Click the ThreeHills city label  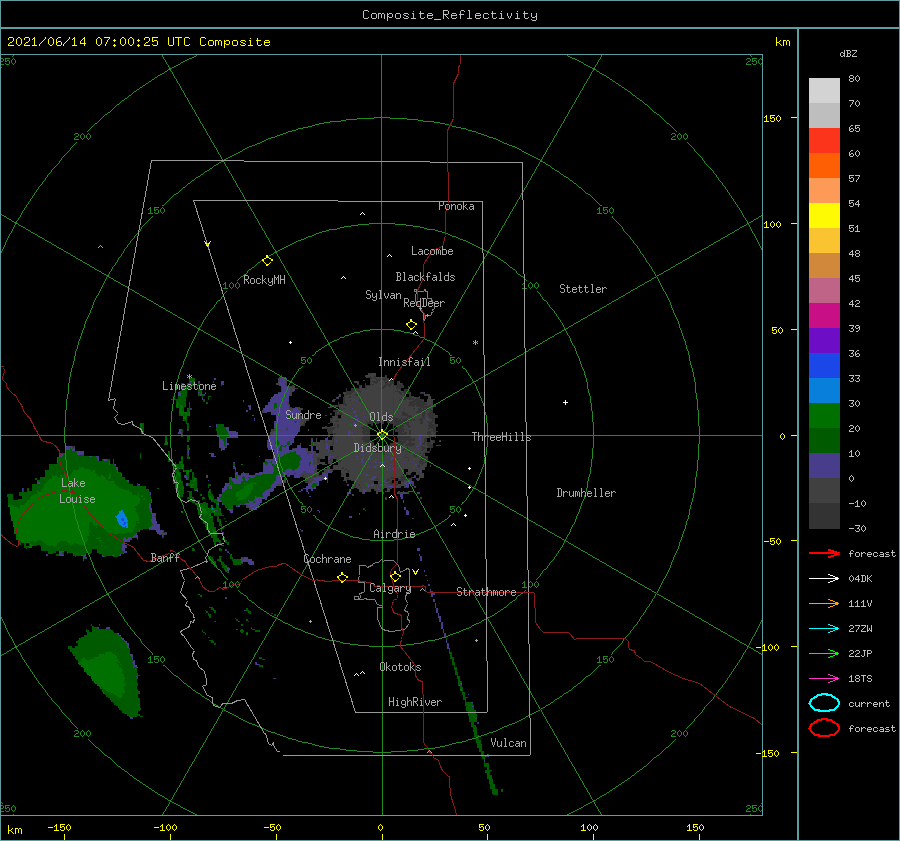(501, 437)
